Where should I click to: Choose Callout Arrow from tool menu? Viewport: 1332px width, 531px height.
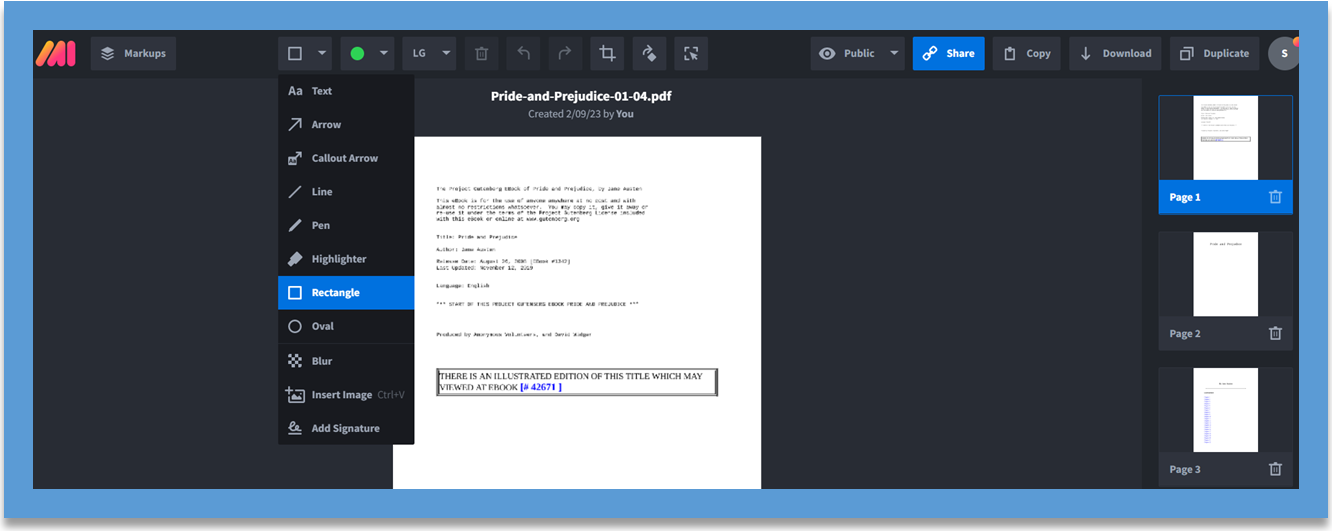tap(346, 158)
